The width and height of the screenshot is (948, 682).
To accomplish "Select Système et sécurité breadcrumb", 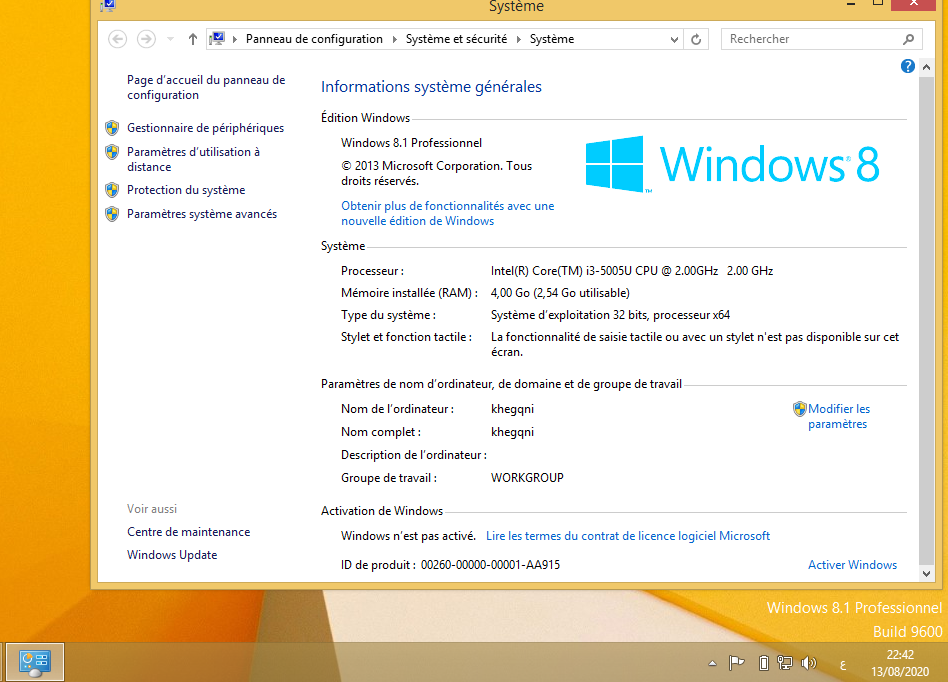I will pos(456,39).
